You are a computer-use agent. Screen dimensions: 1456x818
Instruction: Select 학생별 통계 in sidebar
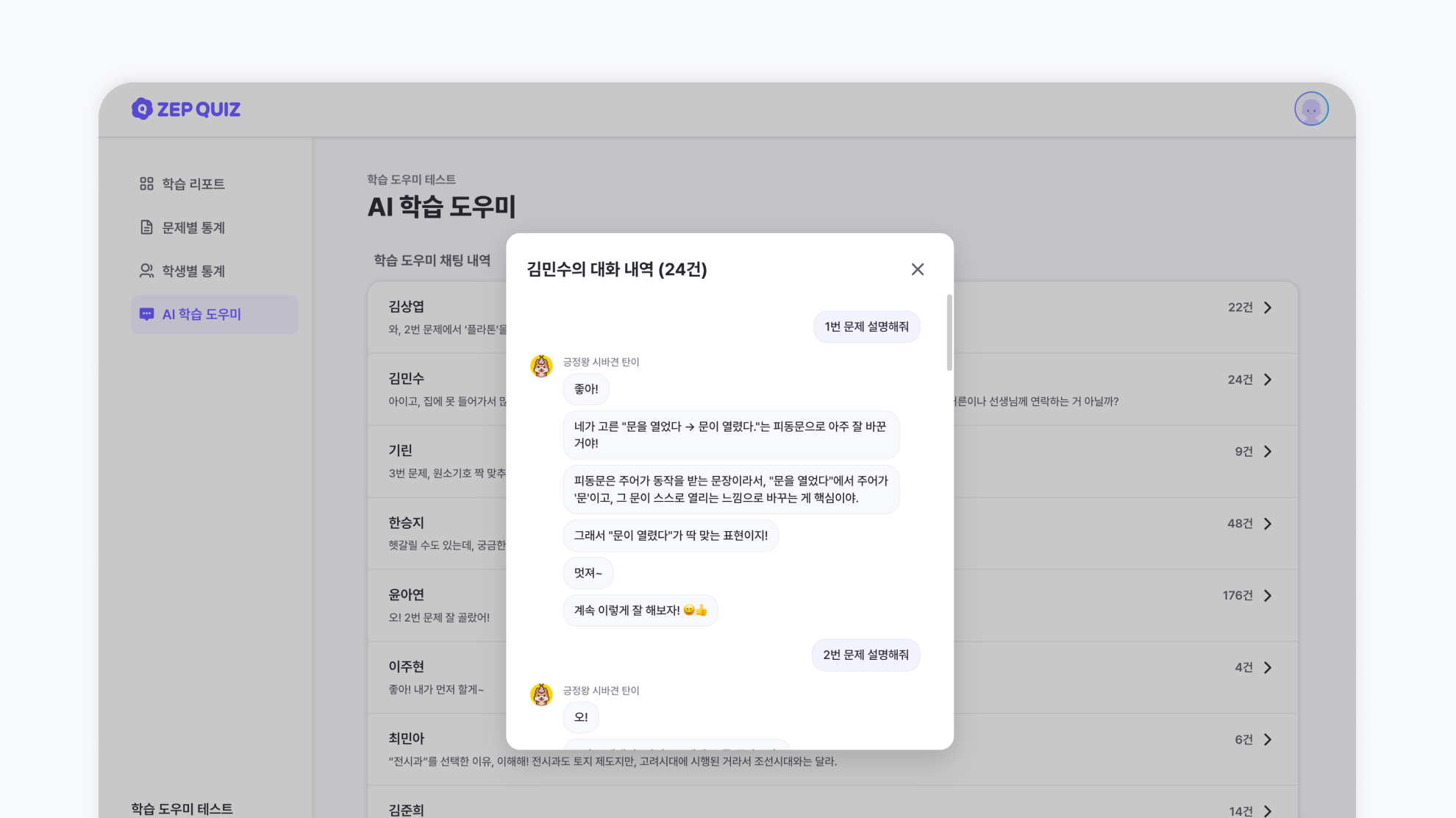coord(193,271)
